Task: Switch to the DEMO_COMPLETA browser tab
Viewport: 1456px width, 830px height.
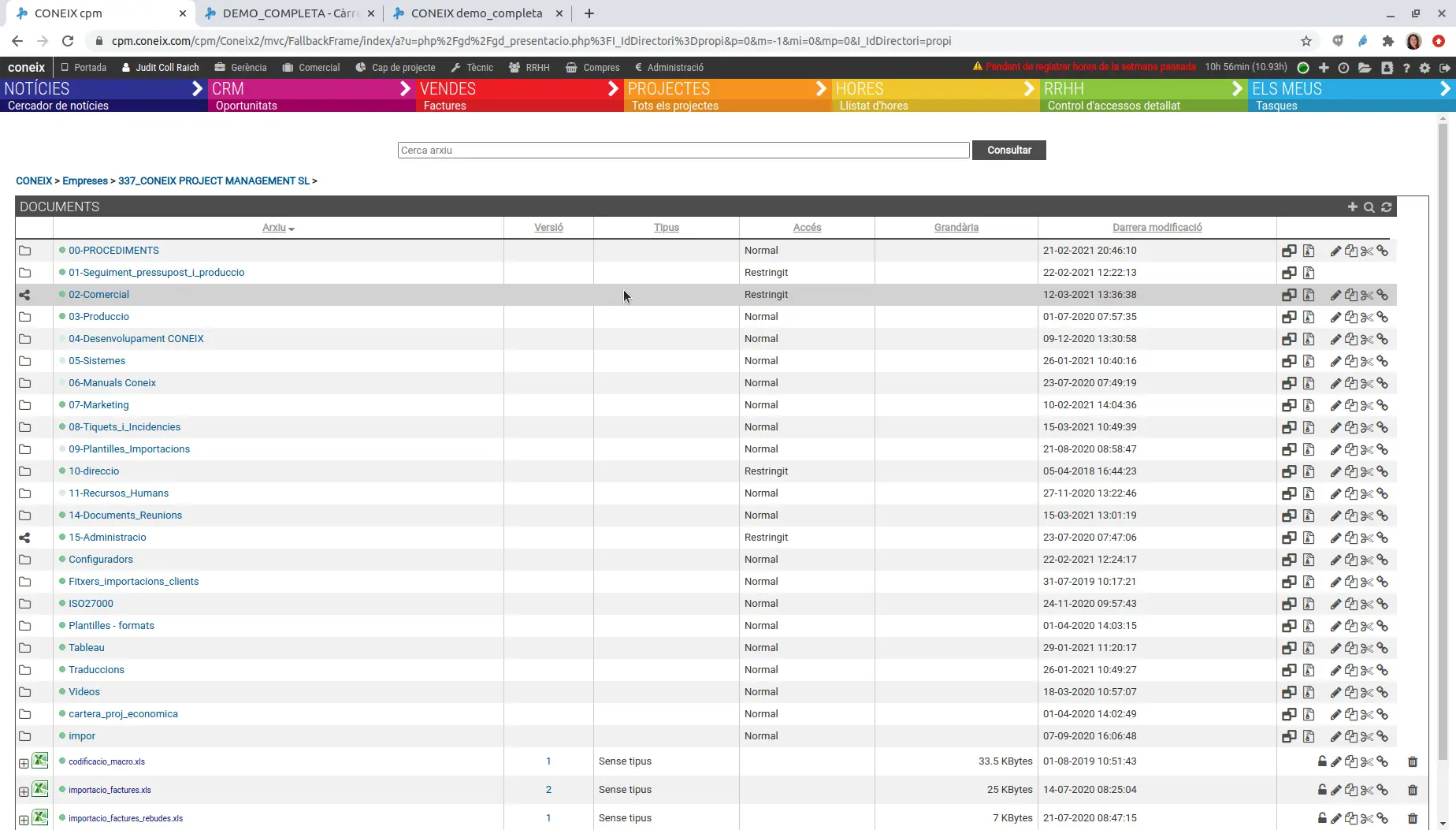Action: point(288,13)
